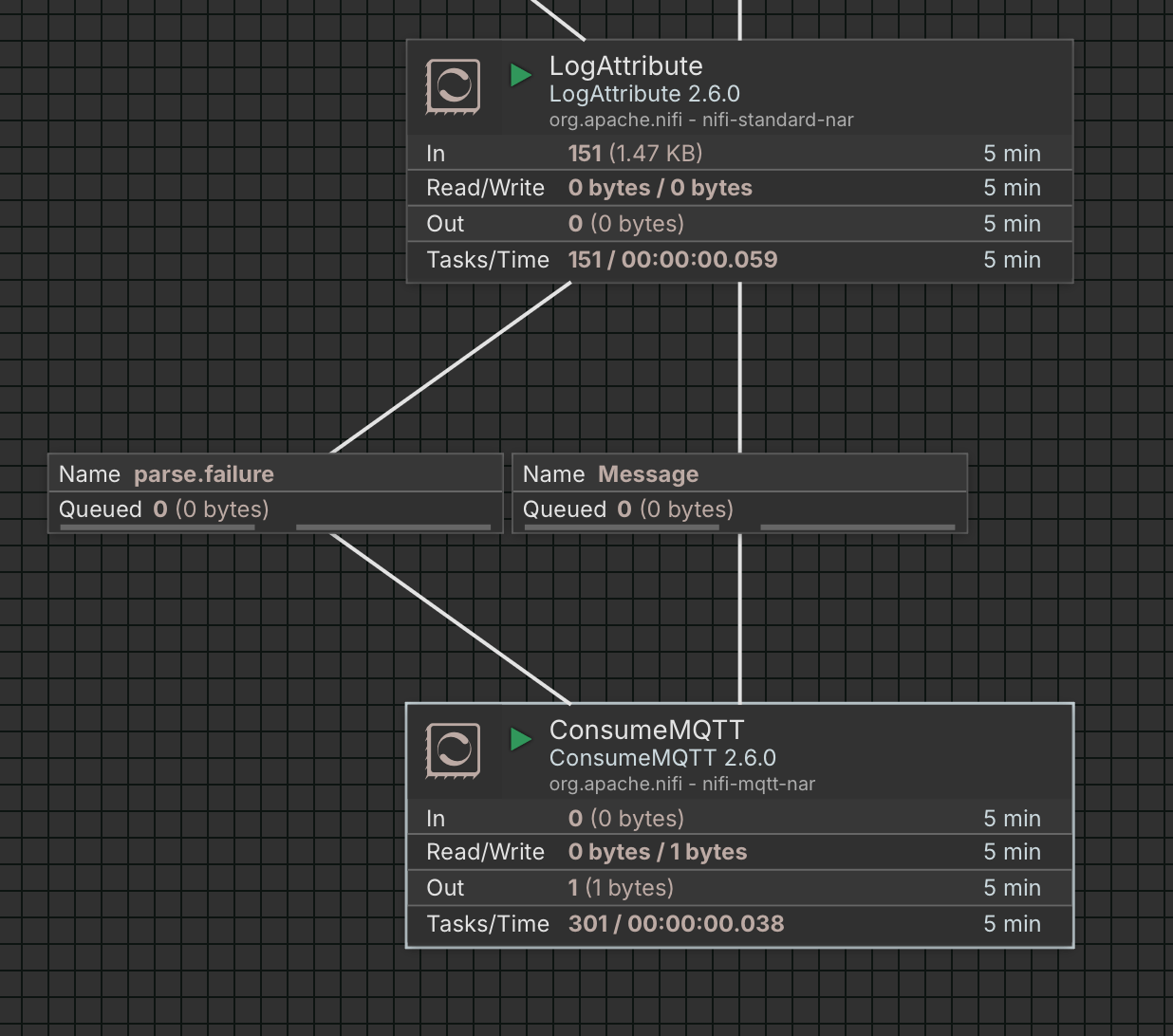This screenshot has width=1173, height=1036.
Task: Expand the parse.failure connection details
Action: pos(275,492)
